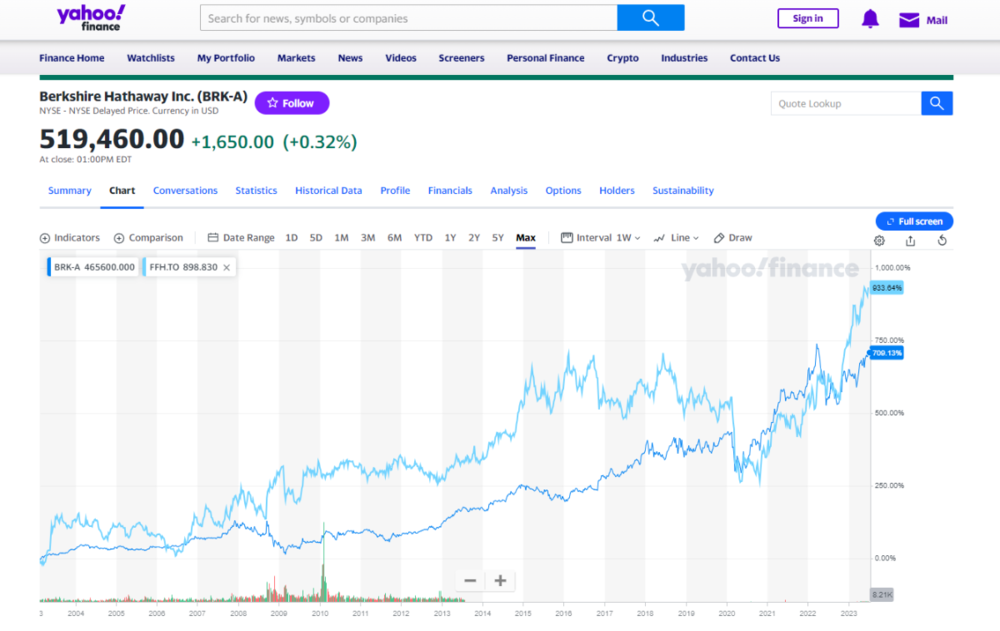
Task: Go to Finance Home
Action: (x=71, y=57)
